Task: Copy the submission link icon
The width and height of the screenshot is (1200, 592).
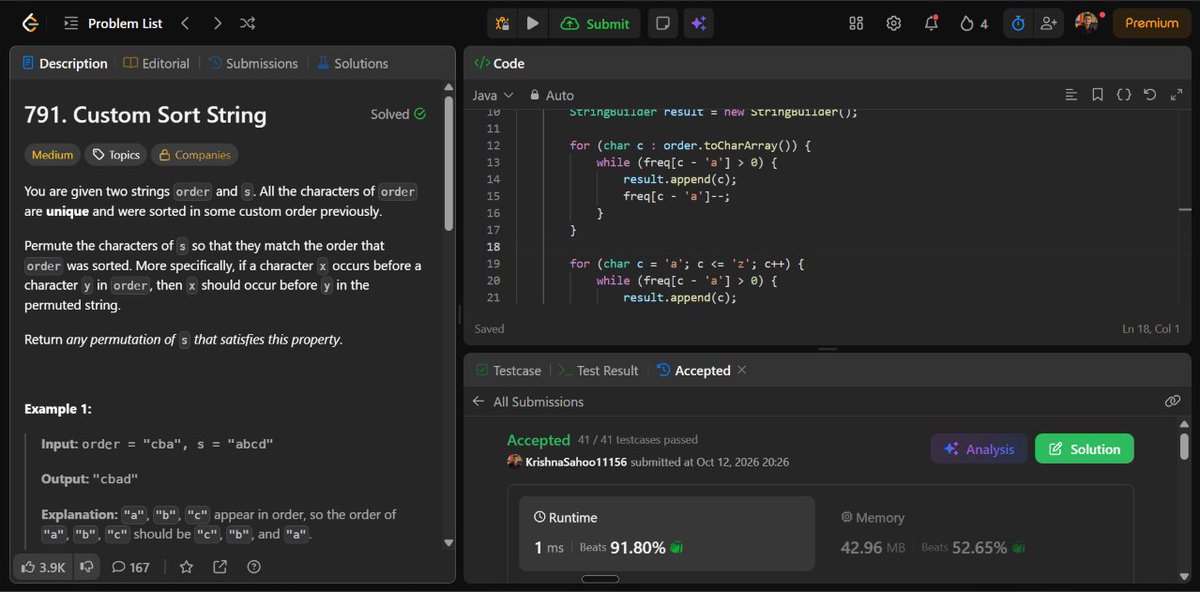Action: click(1172, 401)
